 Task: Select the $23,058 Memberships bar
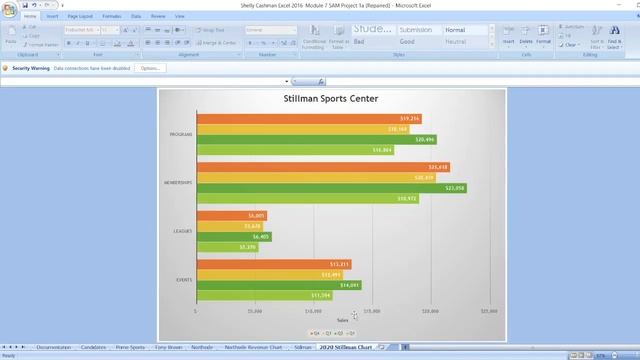point(332,188)
